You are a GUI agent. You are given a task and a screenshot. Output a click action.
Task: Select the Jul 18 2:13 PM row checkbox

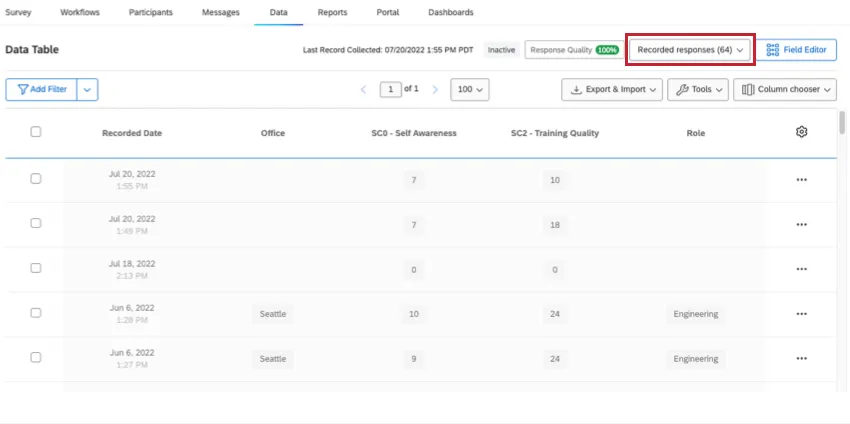click(x=36, y=269)
